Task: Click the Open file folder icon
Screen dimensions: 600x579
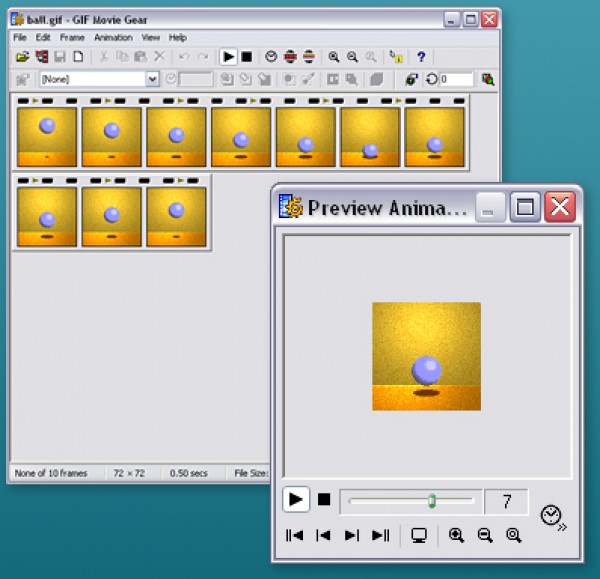Action: (22, 58)
